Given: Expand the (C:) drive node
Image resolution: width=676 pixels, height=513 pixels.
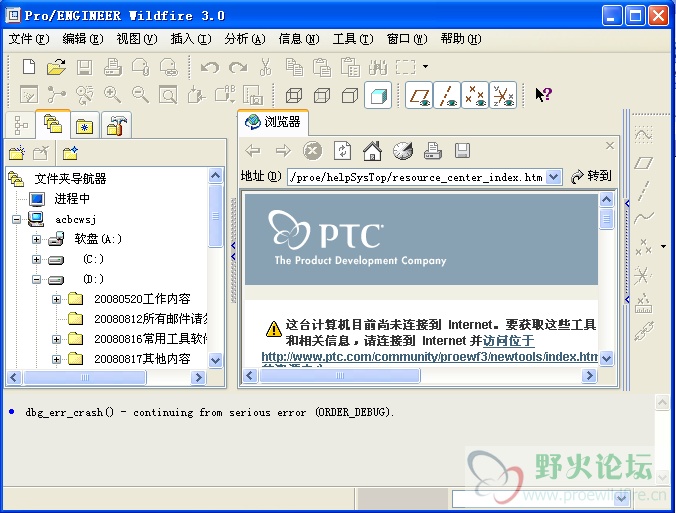Looking at the screenshot, I should [37, 260].
